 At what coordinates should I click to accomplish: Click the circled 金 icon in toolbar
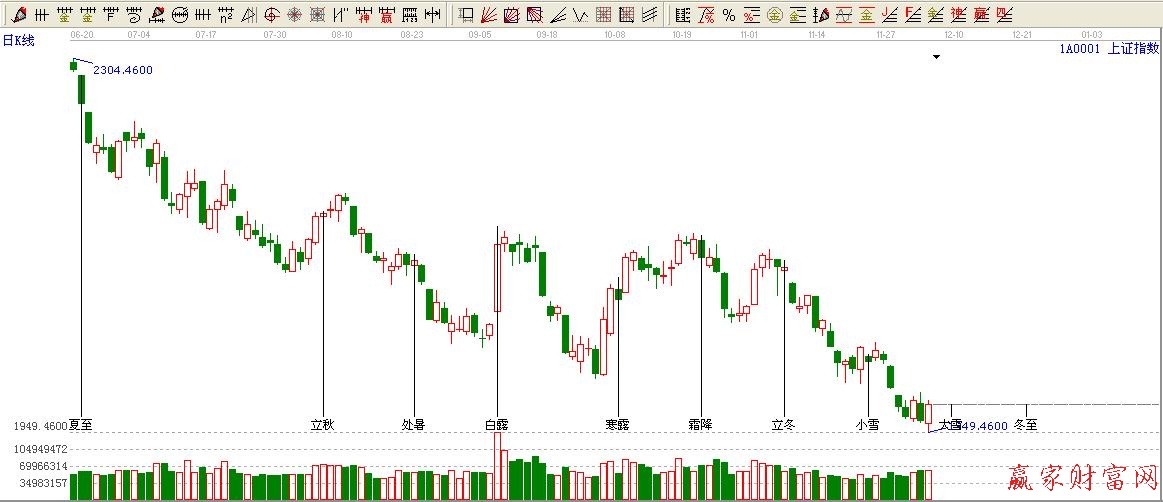[x=774, y=15]
